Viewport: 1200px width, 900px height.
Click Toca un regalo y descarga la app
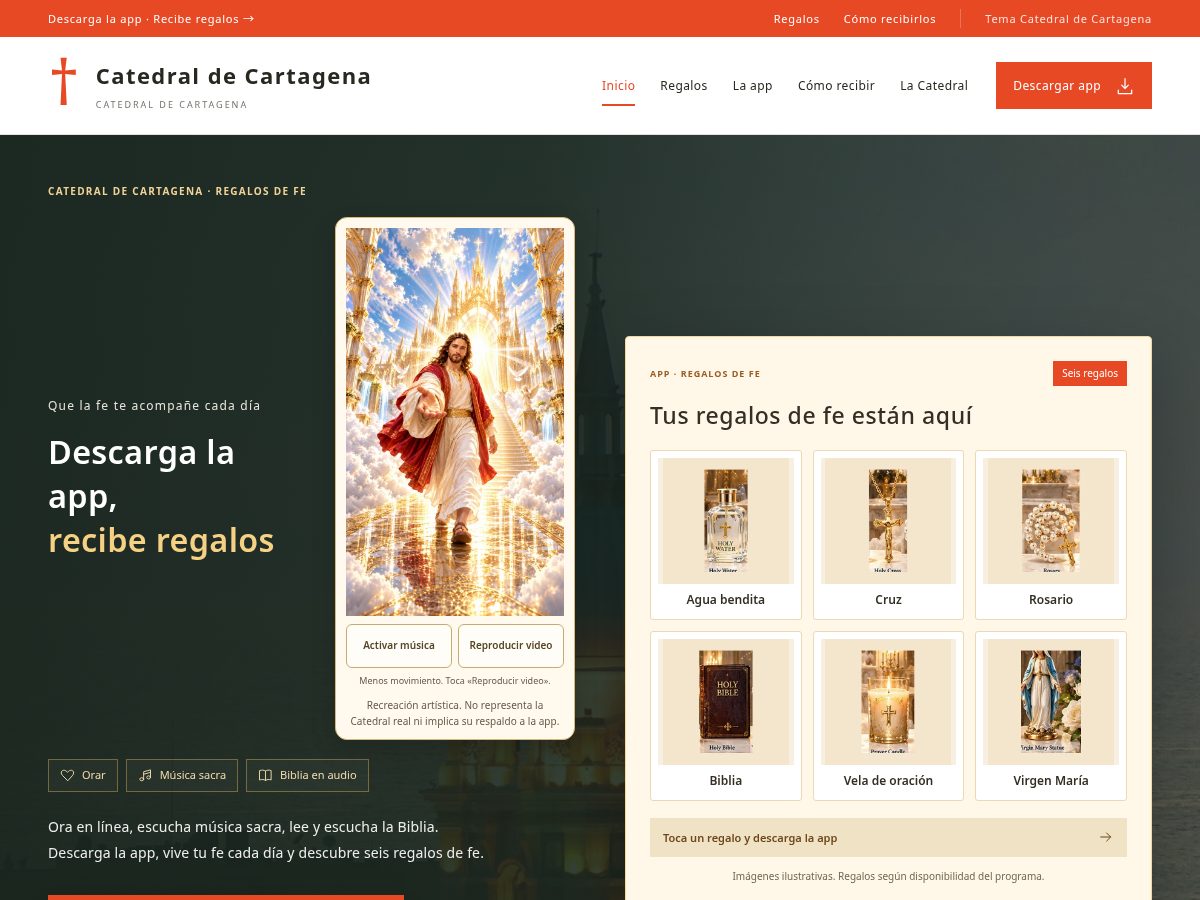(x=888, y=838)
